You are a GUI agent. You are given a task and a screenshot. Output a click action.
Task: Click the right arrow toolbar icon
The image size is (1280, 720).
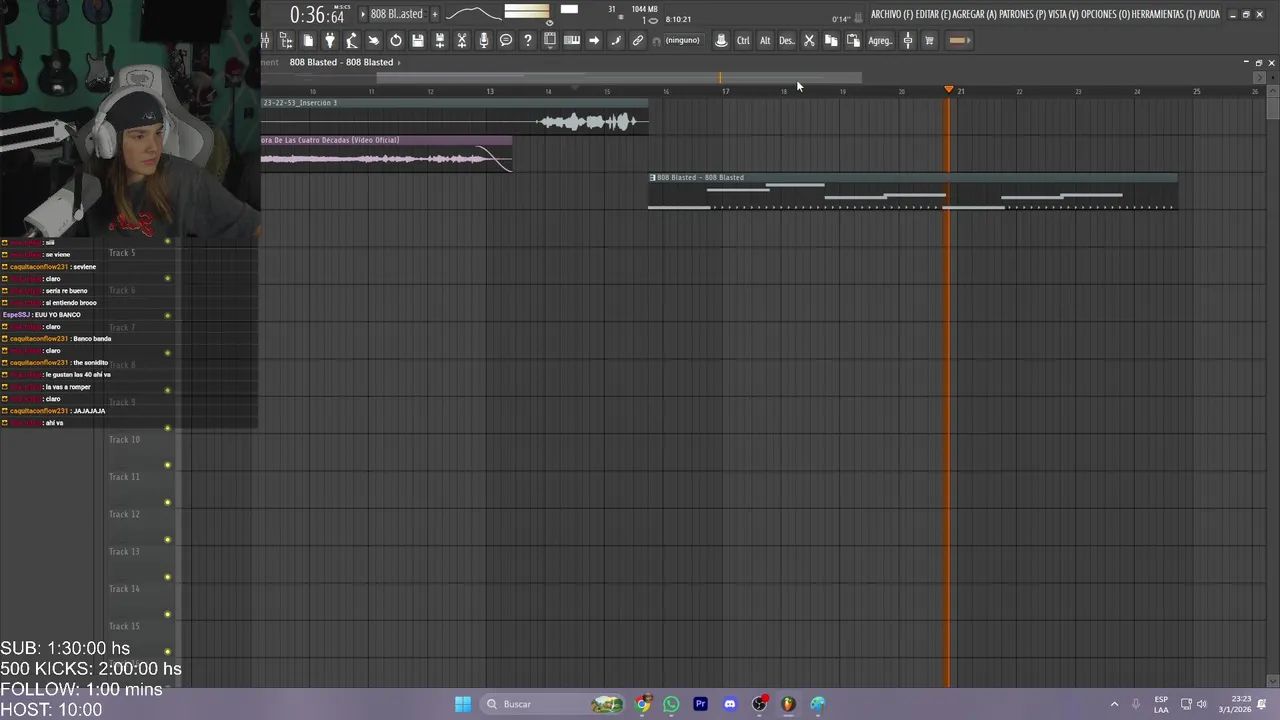coord(594,40)
